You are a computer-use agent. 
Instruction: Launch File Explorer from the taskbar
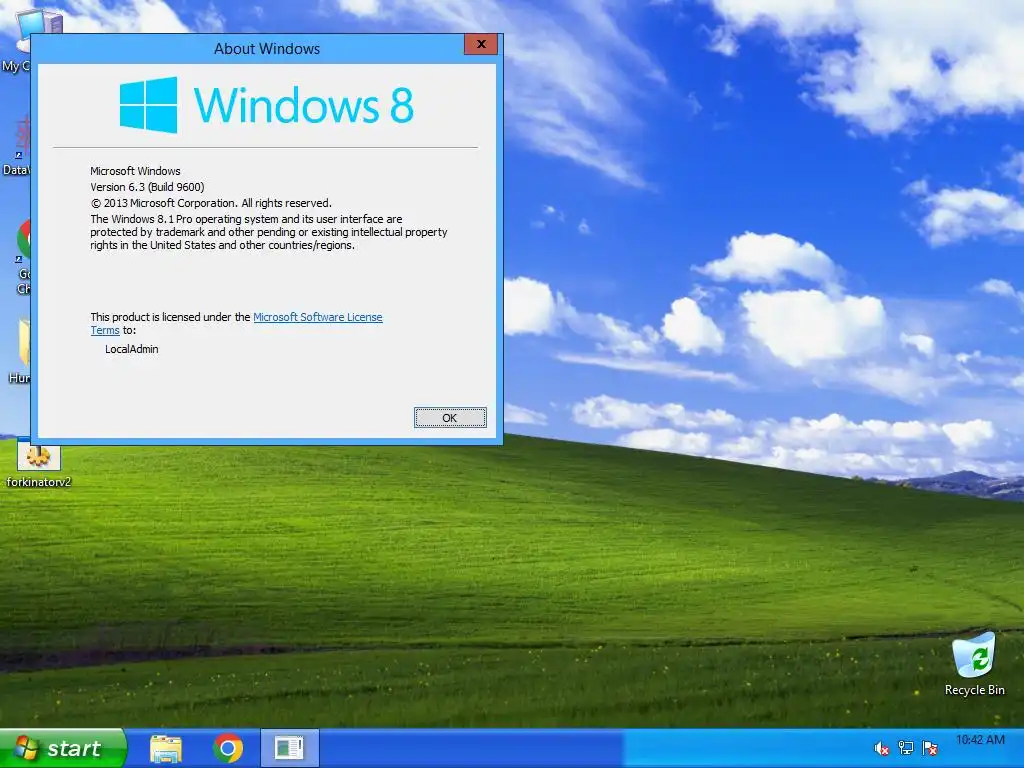(166, 748)
